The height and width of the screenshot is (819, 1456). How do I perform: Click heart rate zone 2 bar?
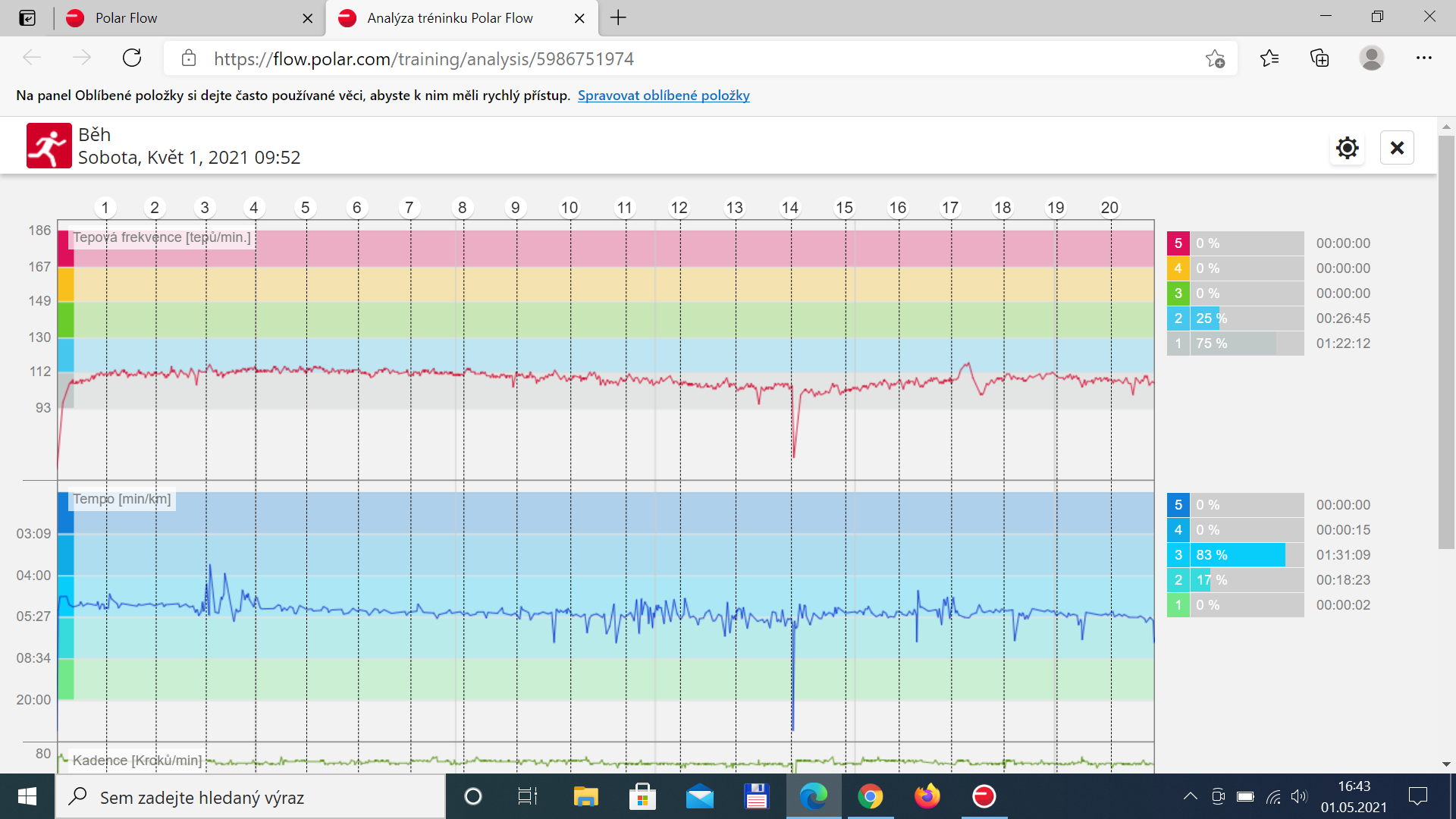[1235, 318]
